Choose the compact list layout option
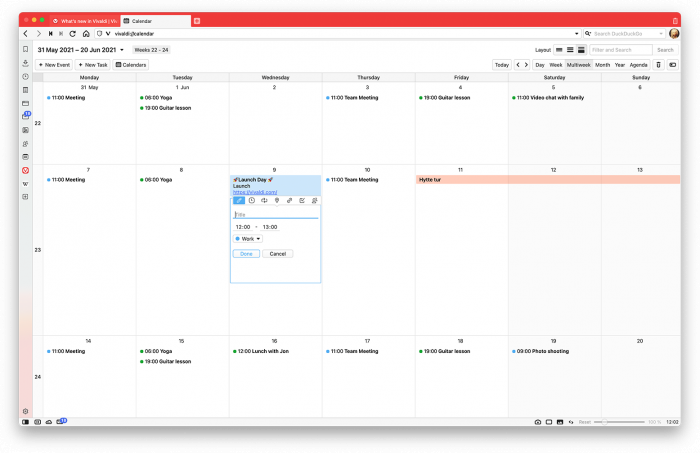 click(x=570, y=50)
